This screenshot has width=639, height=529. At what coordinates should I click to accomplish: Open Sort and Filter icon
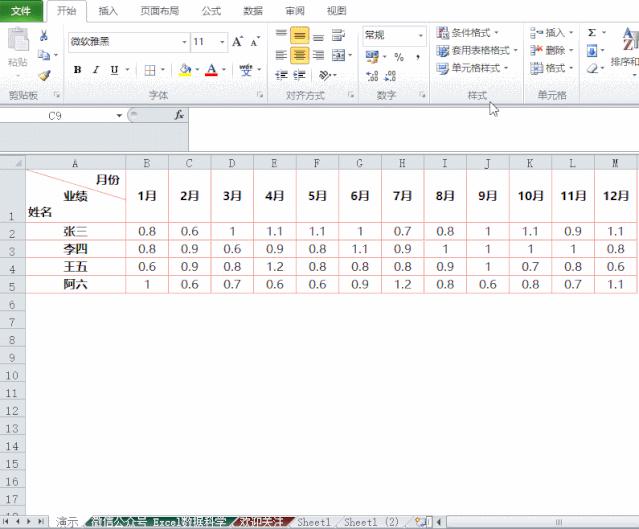pyautogui.click(x=629, y=40)
